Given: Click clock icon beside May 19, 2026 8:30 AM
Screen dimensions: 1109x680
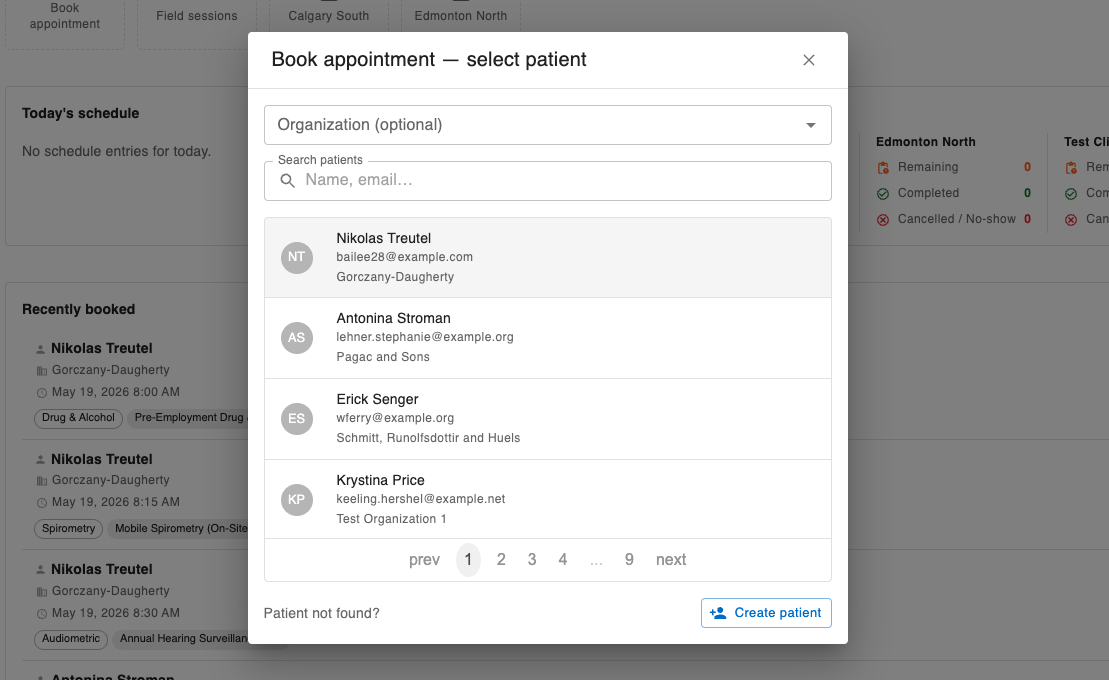Looking at the screenshot, I should [x=42, y=614].
